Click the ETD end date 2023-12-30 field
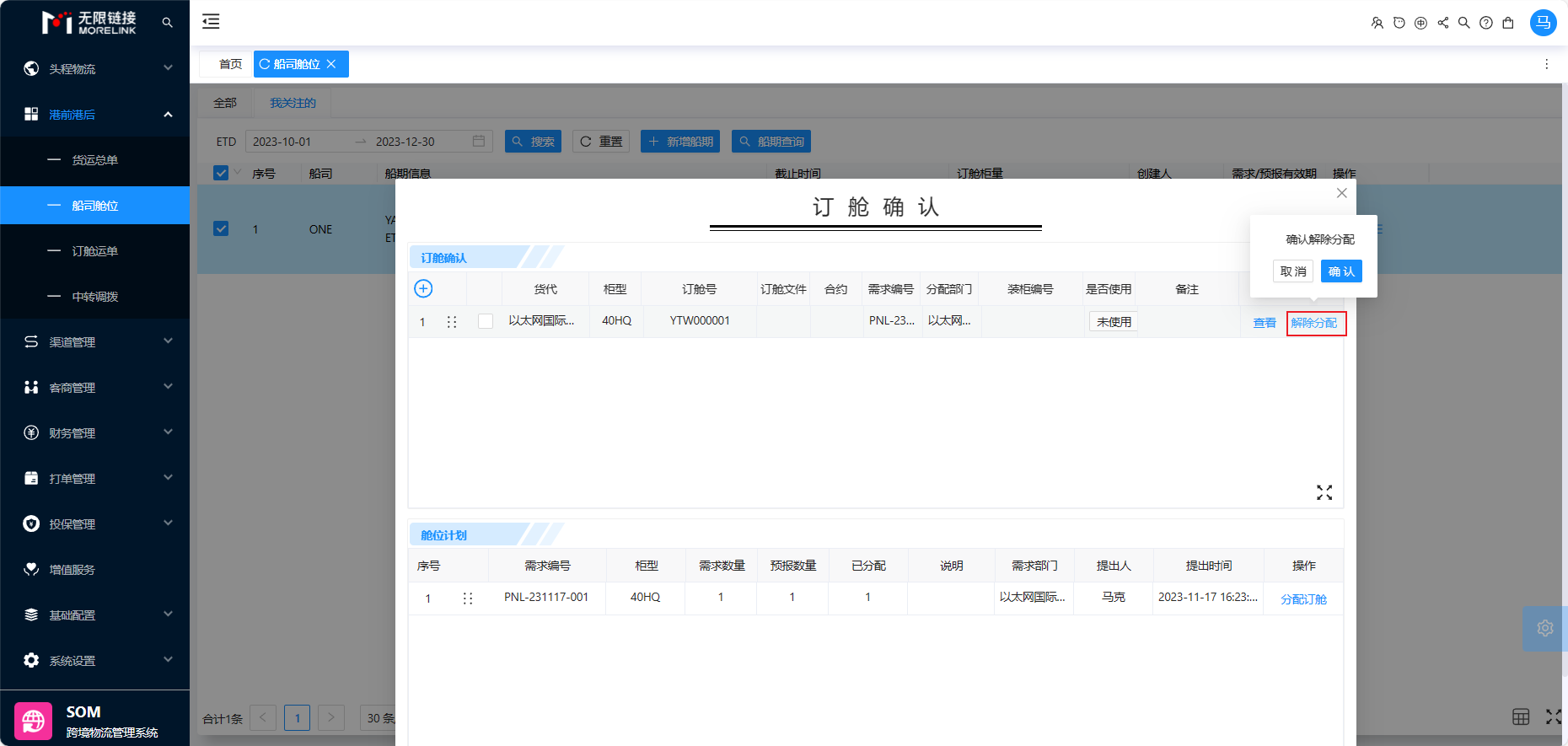This screenshot has width=1568, height=746. (417, 142)
